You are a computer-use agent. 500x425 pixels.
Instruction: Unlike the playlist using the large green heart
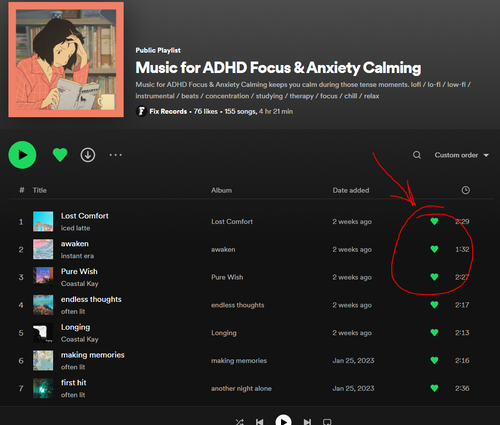60,155
